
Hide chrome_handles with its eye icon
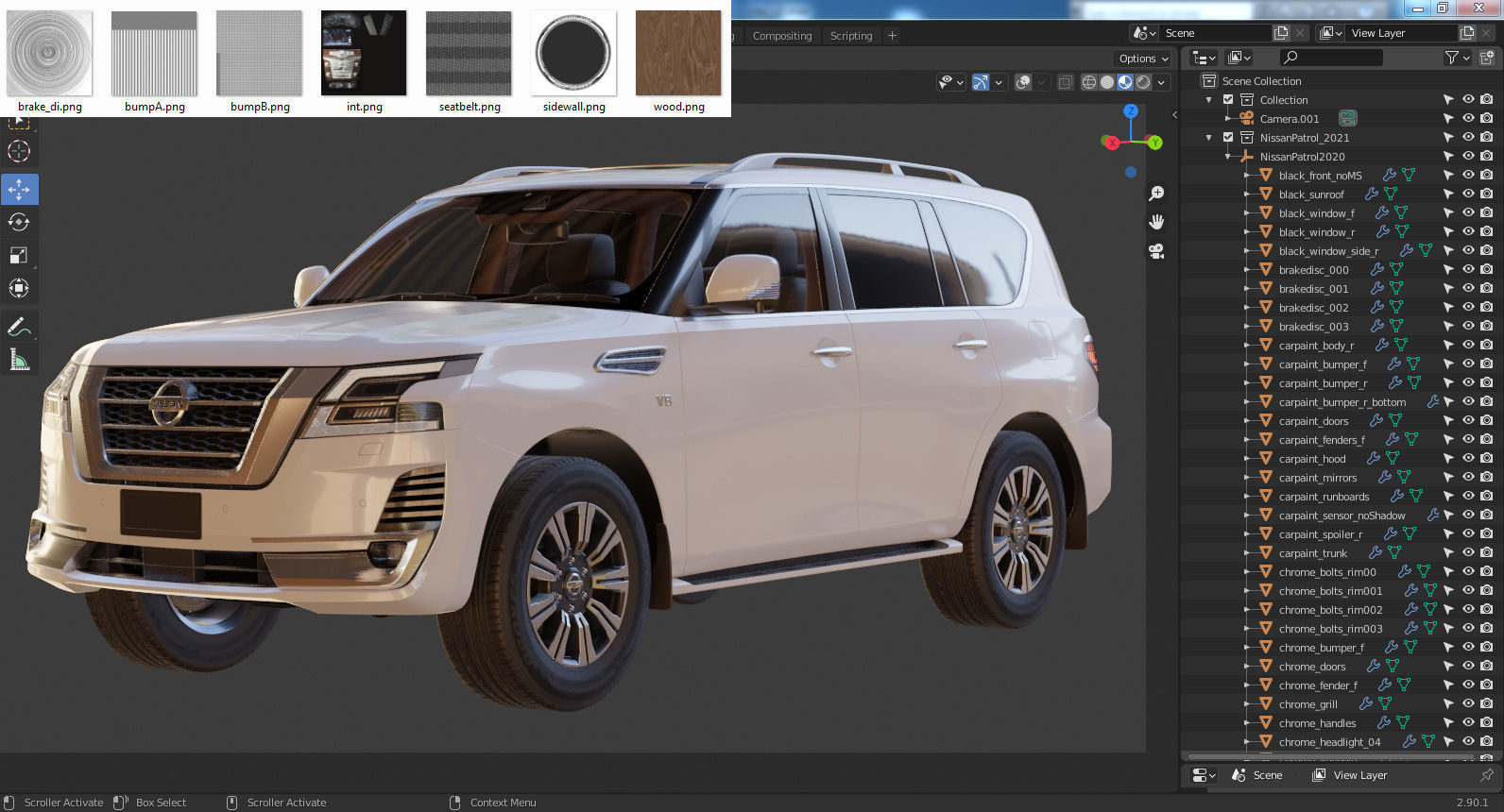1468,722
